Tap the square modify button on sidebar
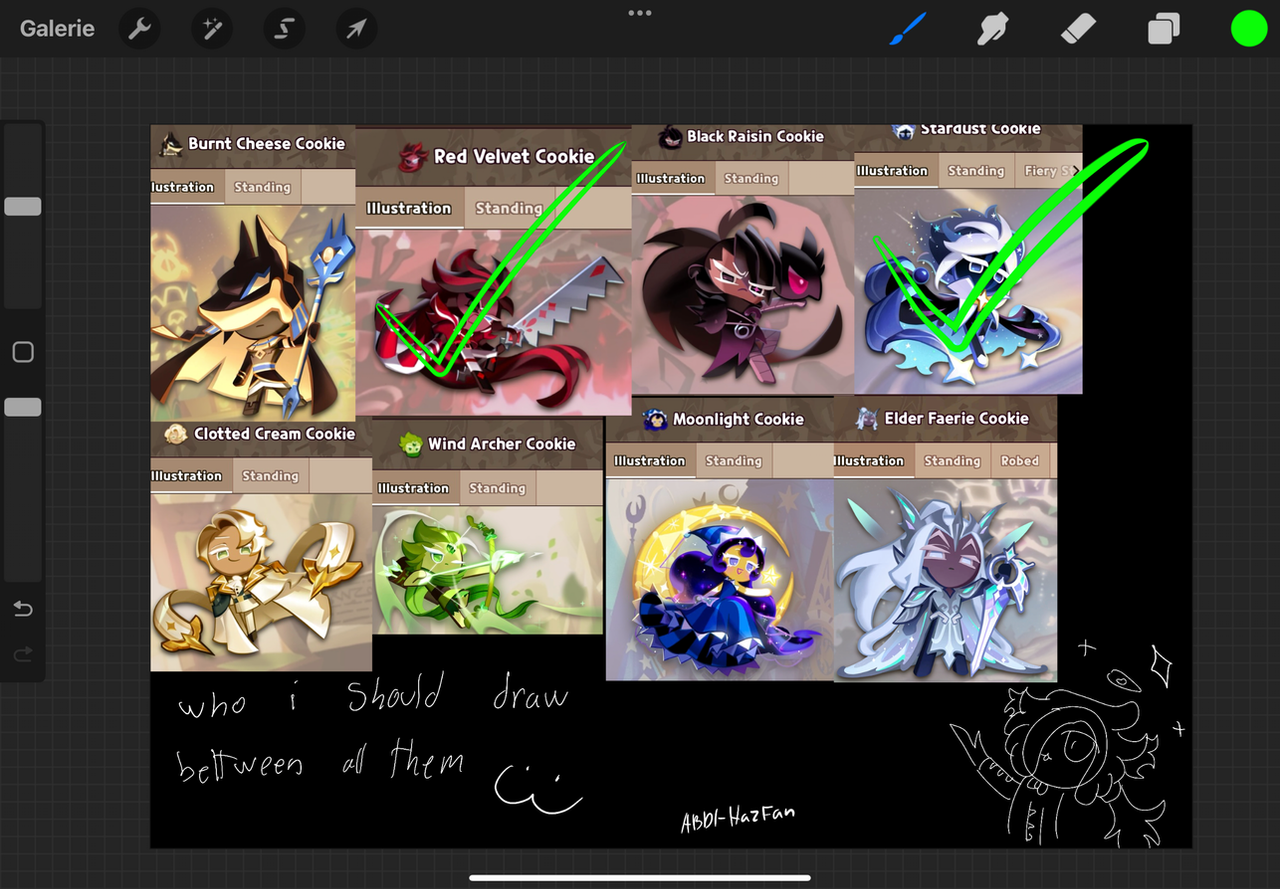Screen dimensions: 1280x889 click(23, 352)
